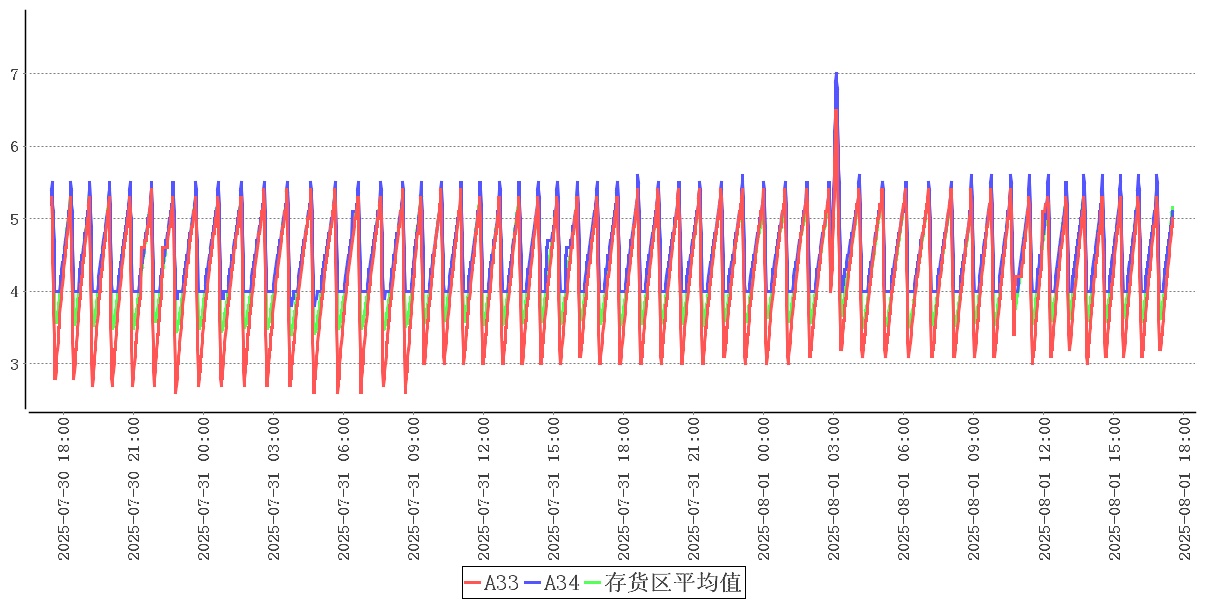1207x600 pixels.
Task: Click the y-axis label 5
Action: tap(15, 219)
